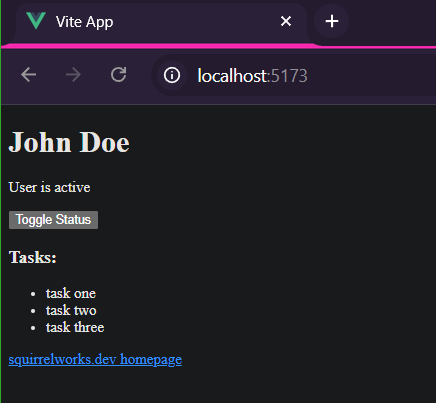
Task: Click list item 'task two'
Action: [71, 311]
